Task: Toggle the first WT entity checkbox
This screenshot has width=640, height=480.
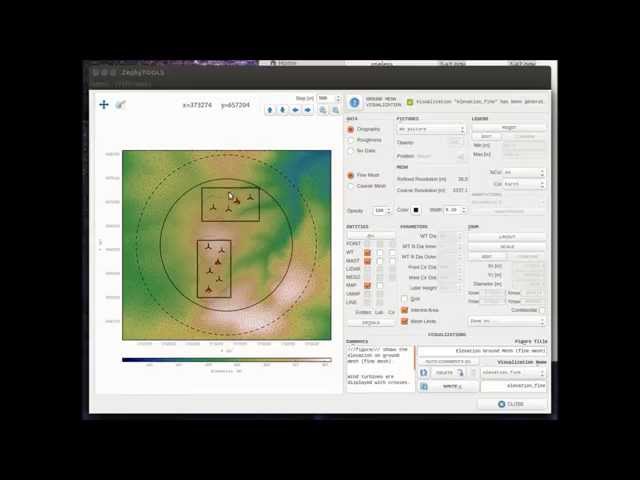Action: click(x=367, y=253)
